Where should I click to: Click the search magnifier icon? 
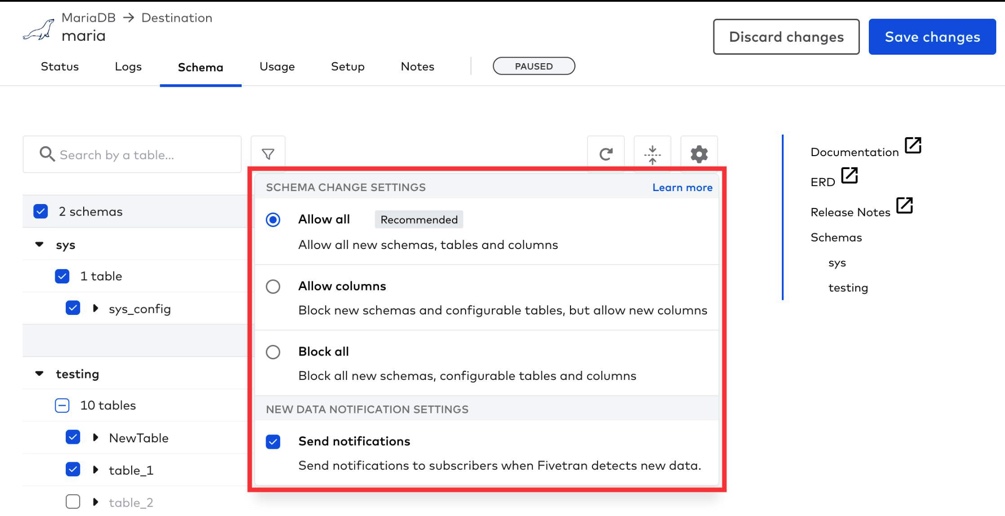(47, 154)
